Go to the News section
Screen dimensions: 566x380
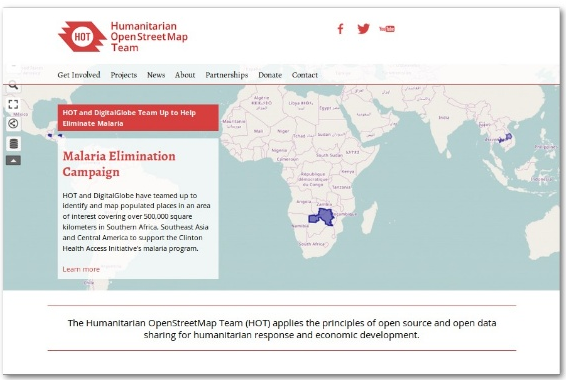coord(156,75)
